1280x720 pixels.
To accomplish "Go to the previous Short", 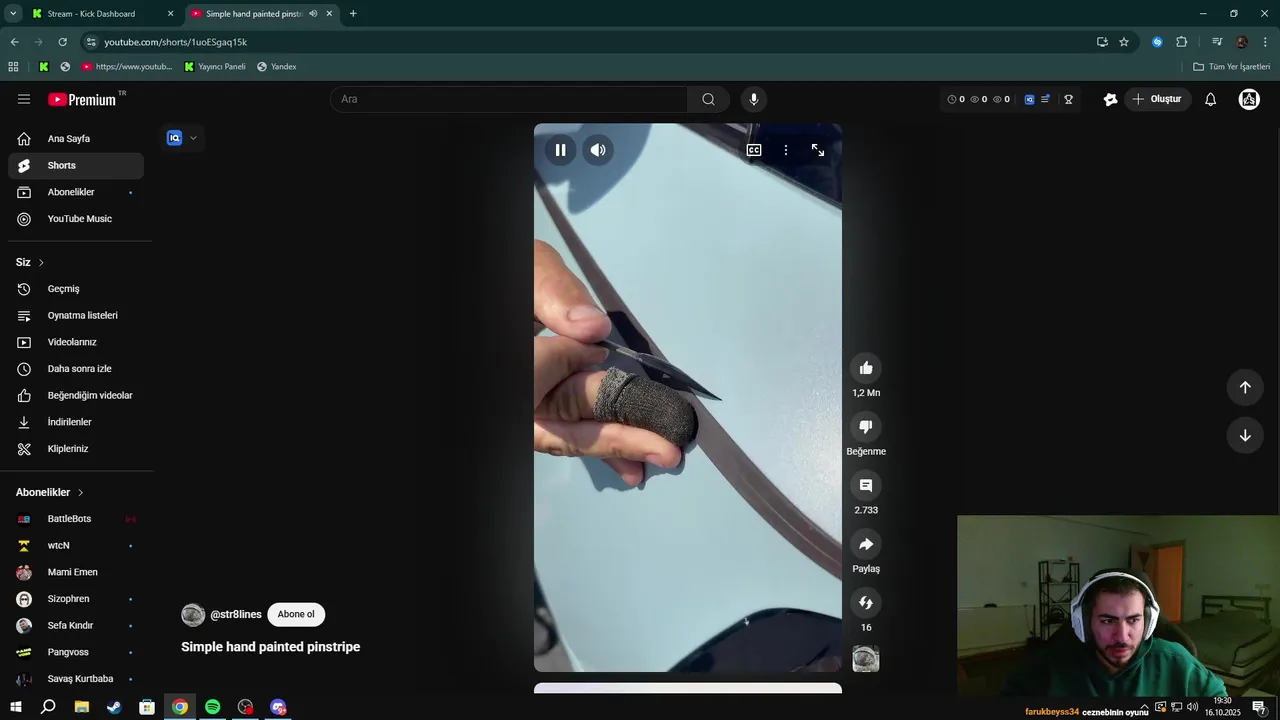I will (1245, 387).
